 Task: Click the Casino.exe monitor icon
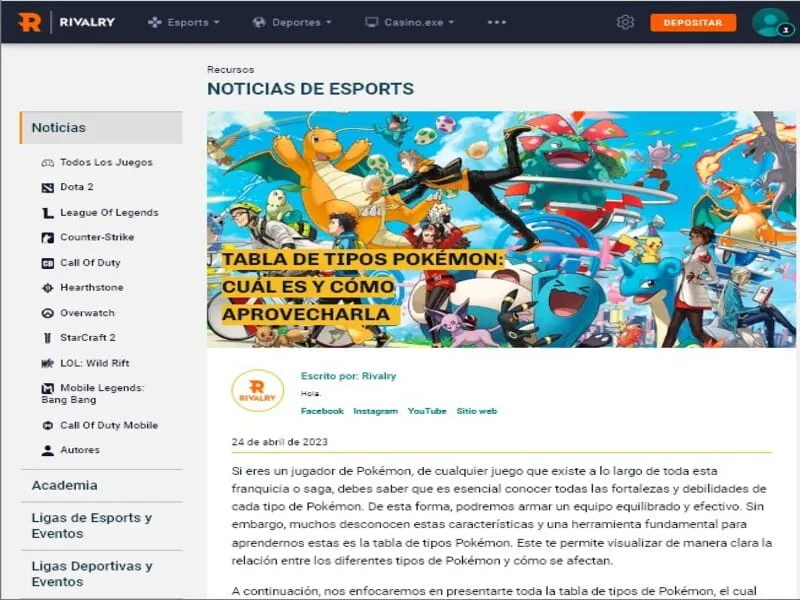tap(371, 22)
